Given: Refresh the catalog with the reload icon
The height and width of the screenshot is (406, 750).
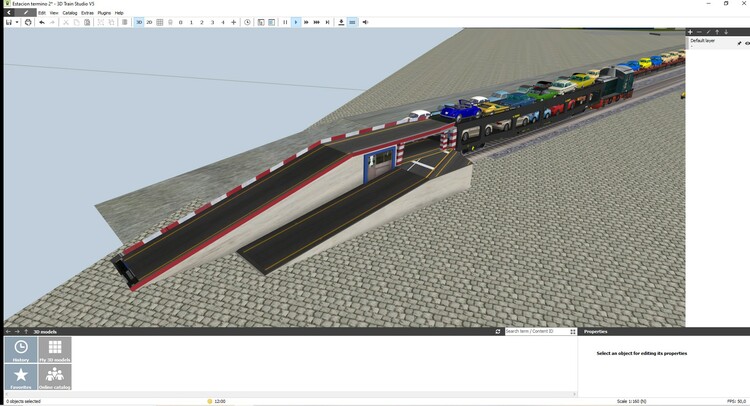Looking at the screenshot, I should [498, 331].
